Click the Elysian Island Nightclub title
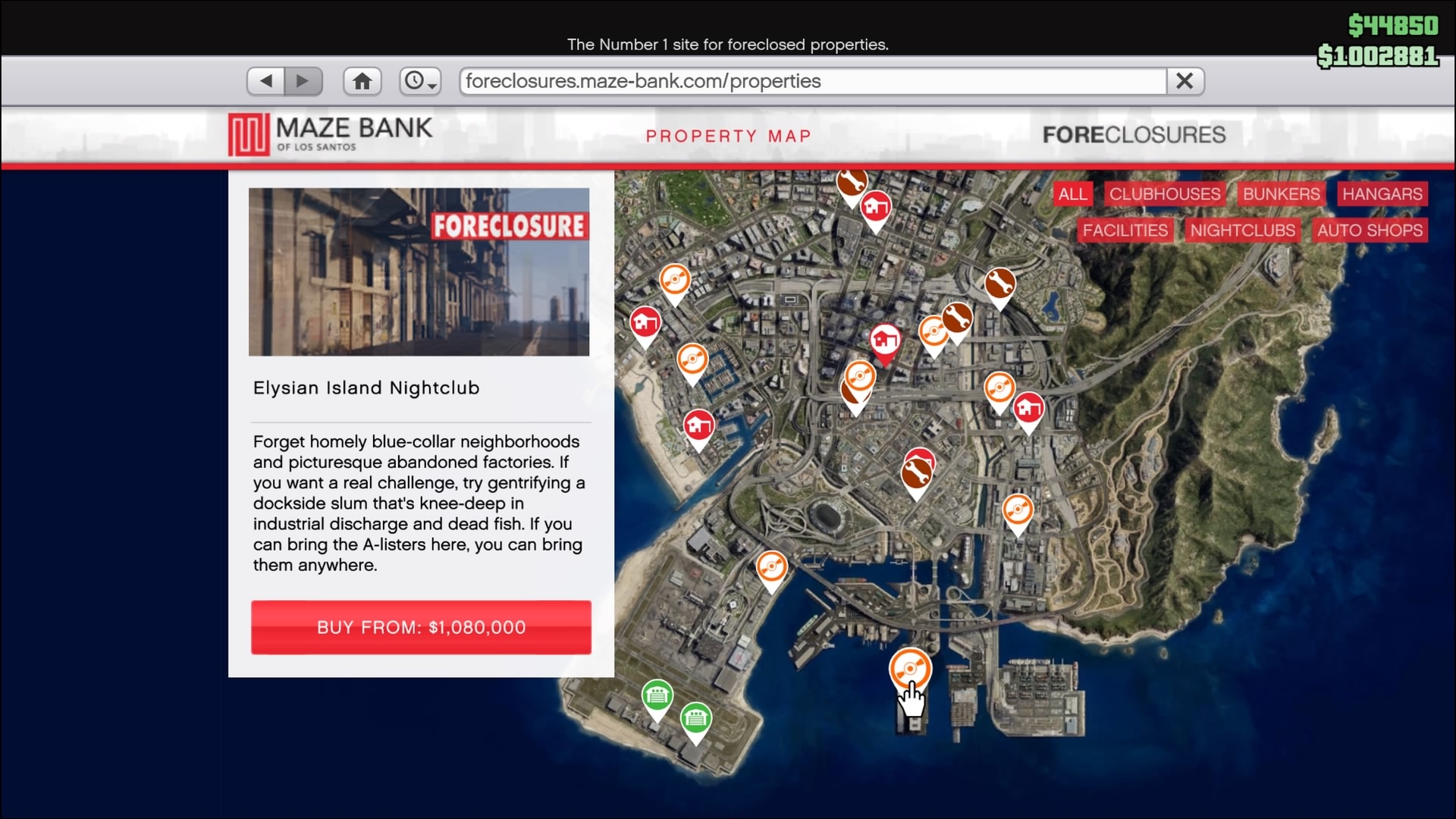Viewport: 1456px width, 819px height. [366, 388]
